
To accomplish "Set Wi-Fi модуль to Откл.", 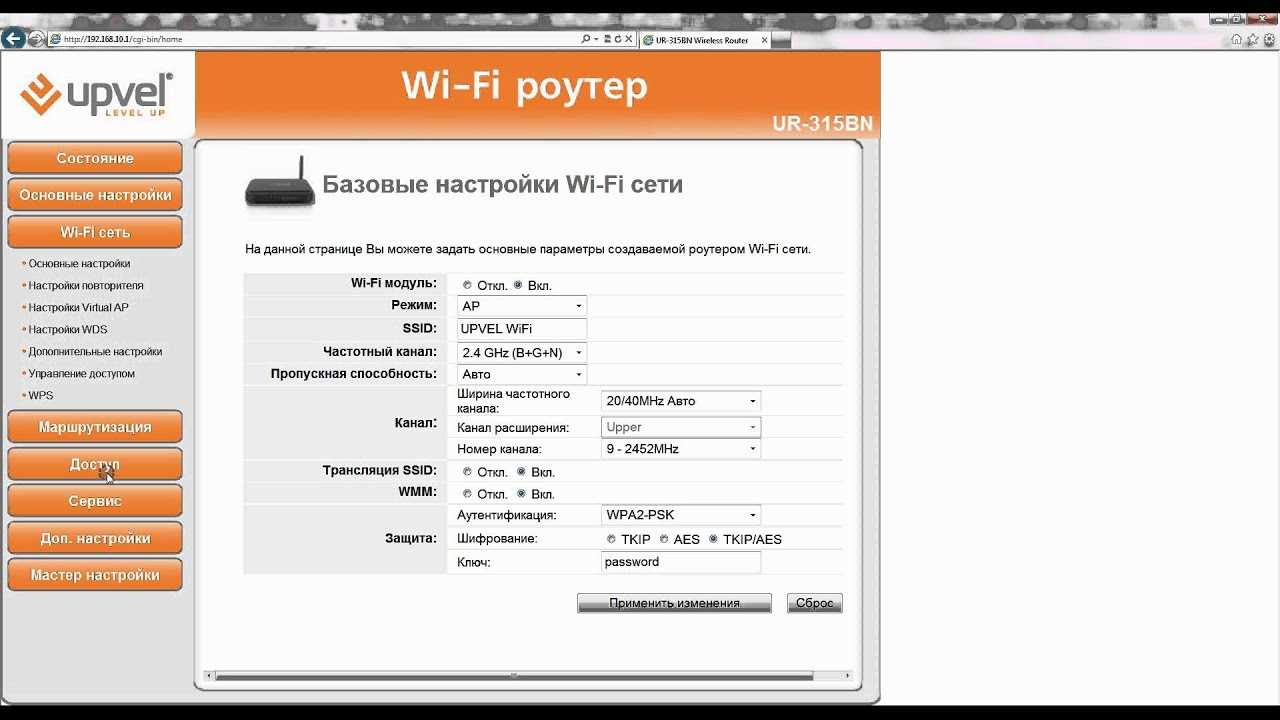I will click(x=467, y=285).
